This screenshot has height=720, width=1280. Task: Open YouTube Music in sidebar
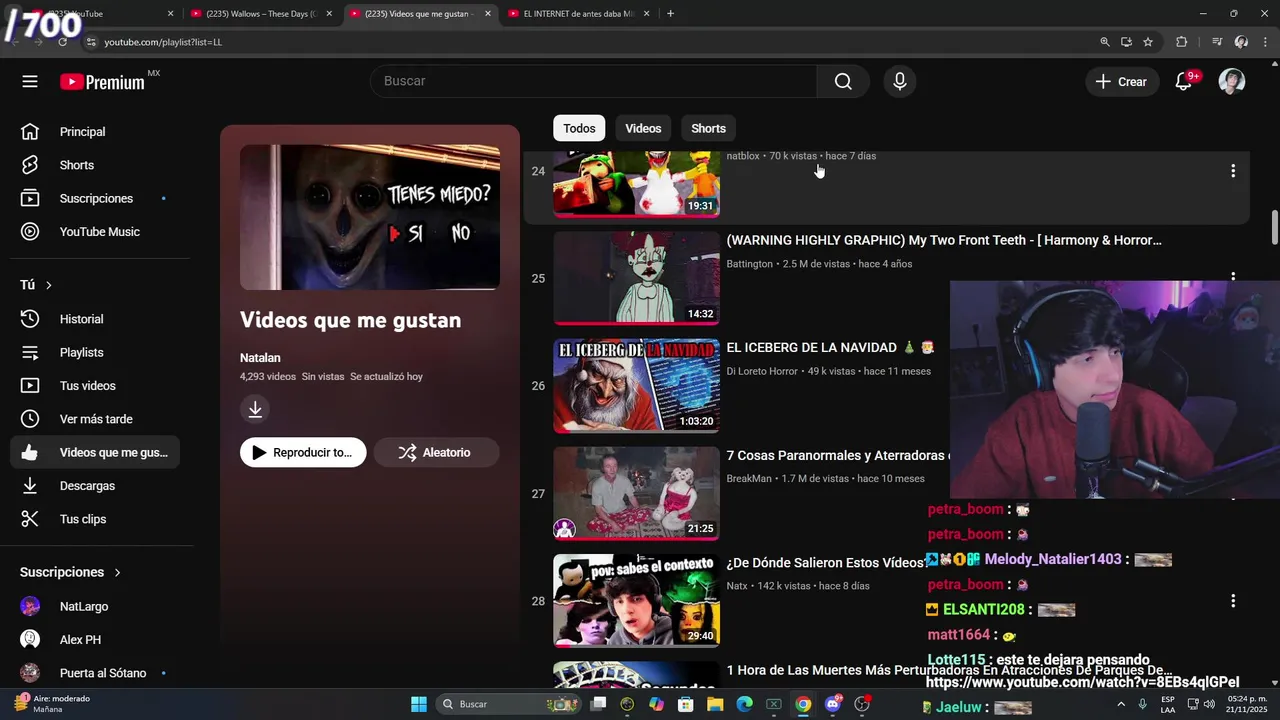pyautogui.click(x=95, y=232)
